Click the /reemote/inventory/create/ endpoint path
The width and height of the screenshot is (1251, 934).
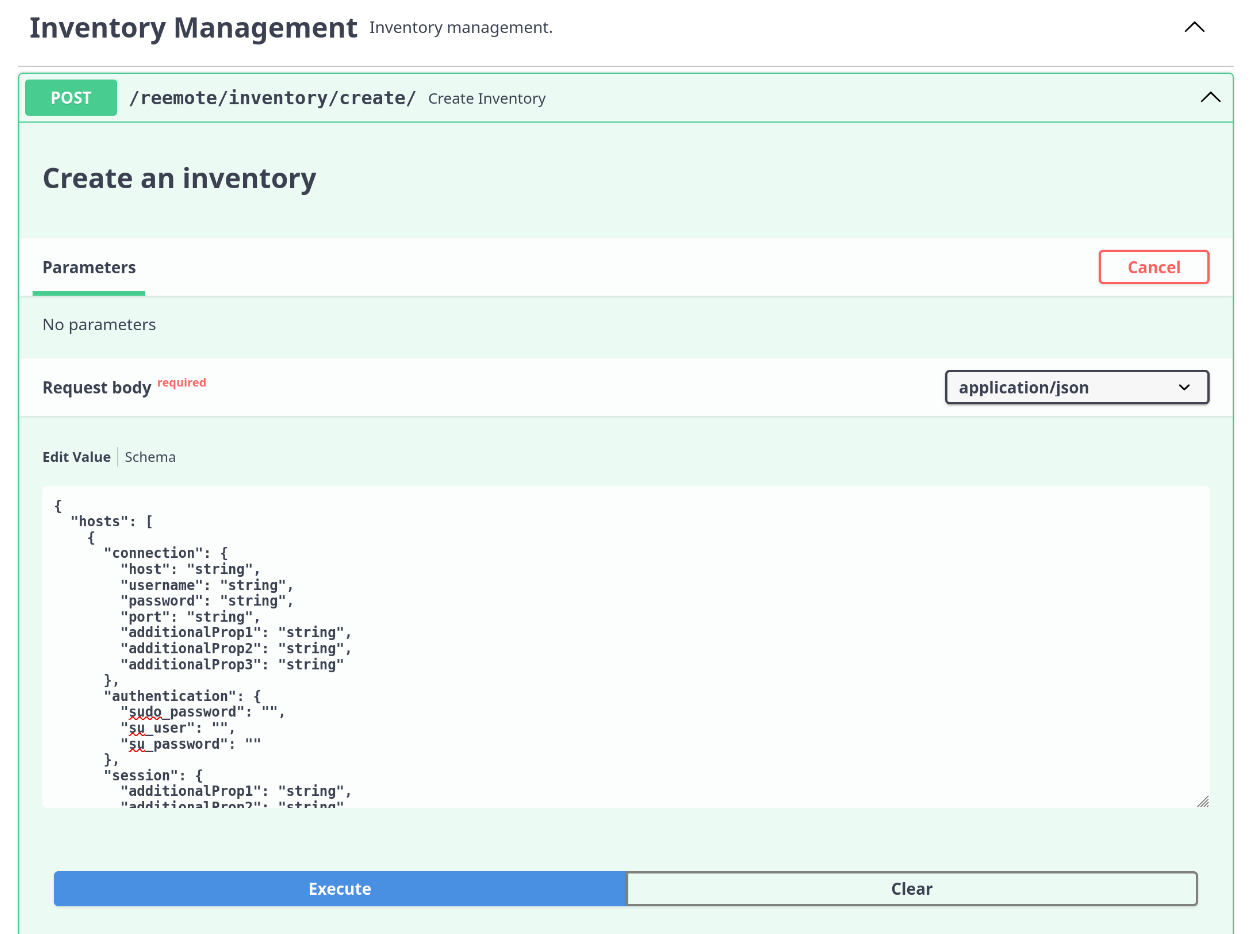272,98
